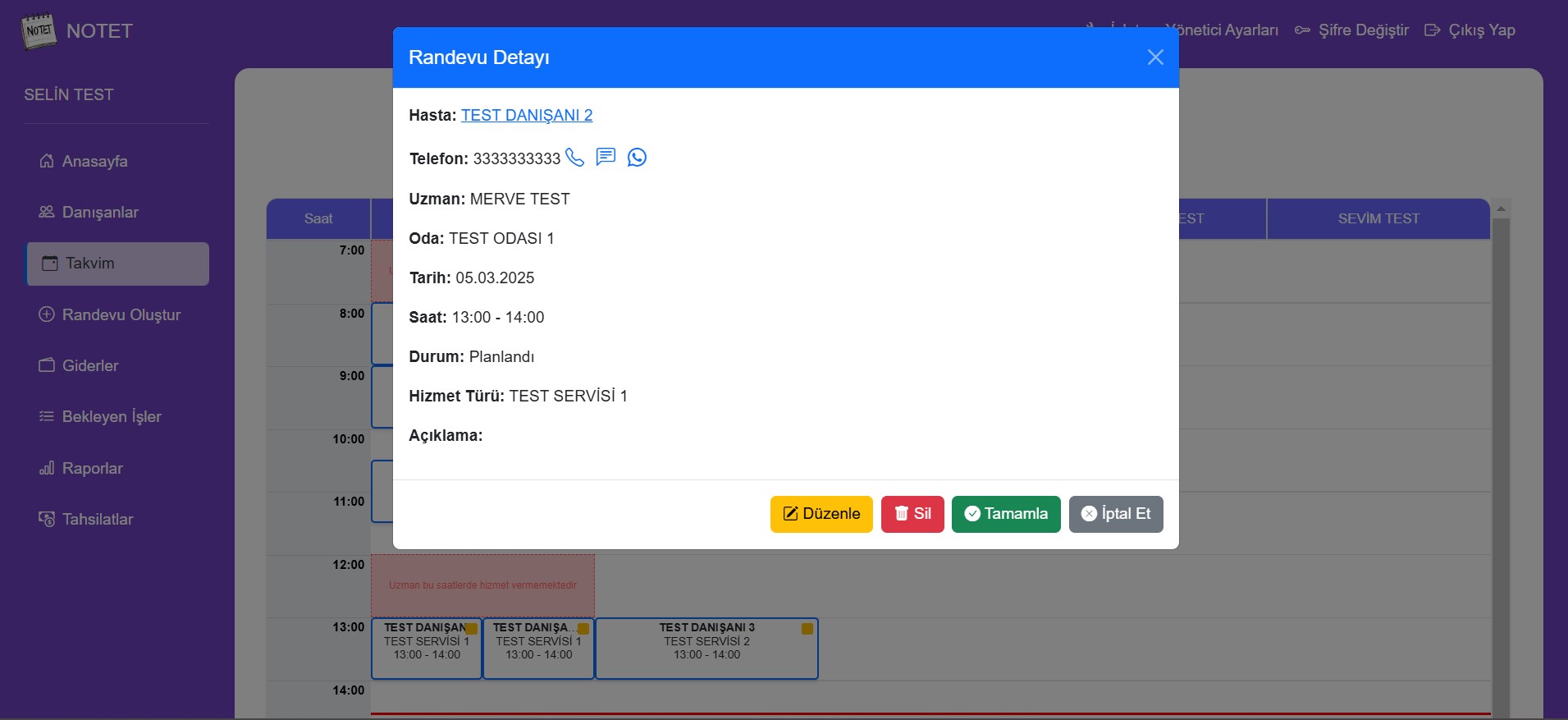Send SMS with the message icon
This screenshot has width=1568, height=720.
point(606,157)
